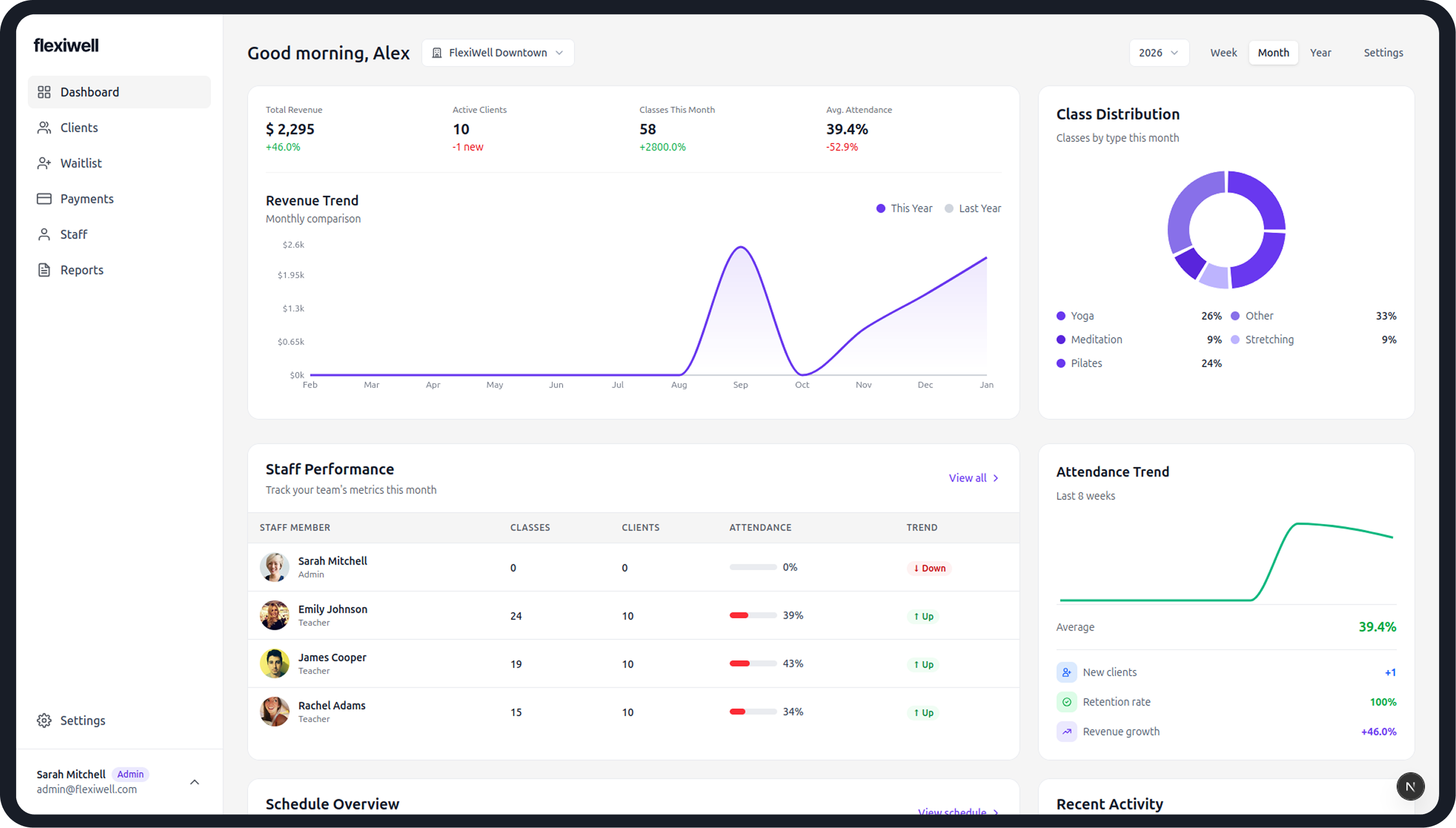Viewport: 1456px width, 828px height.
Task: Open the 2026 year dropdown
Action: tap(1159, 52)
